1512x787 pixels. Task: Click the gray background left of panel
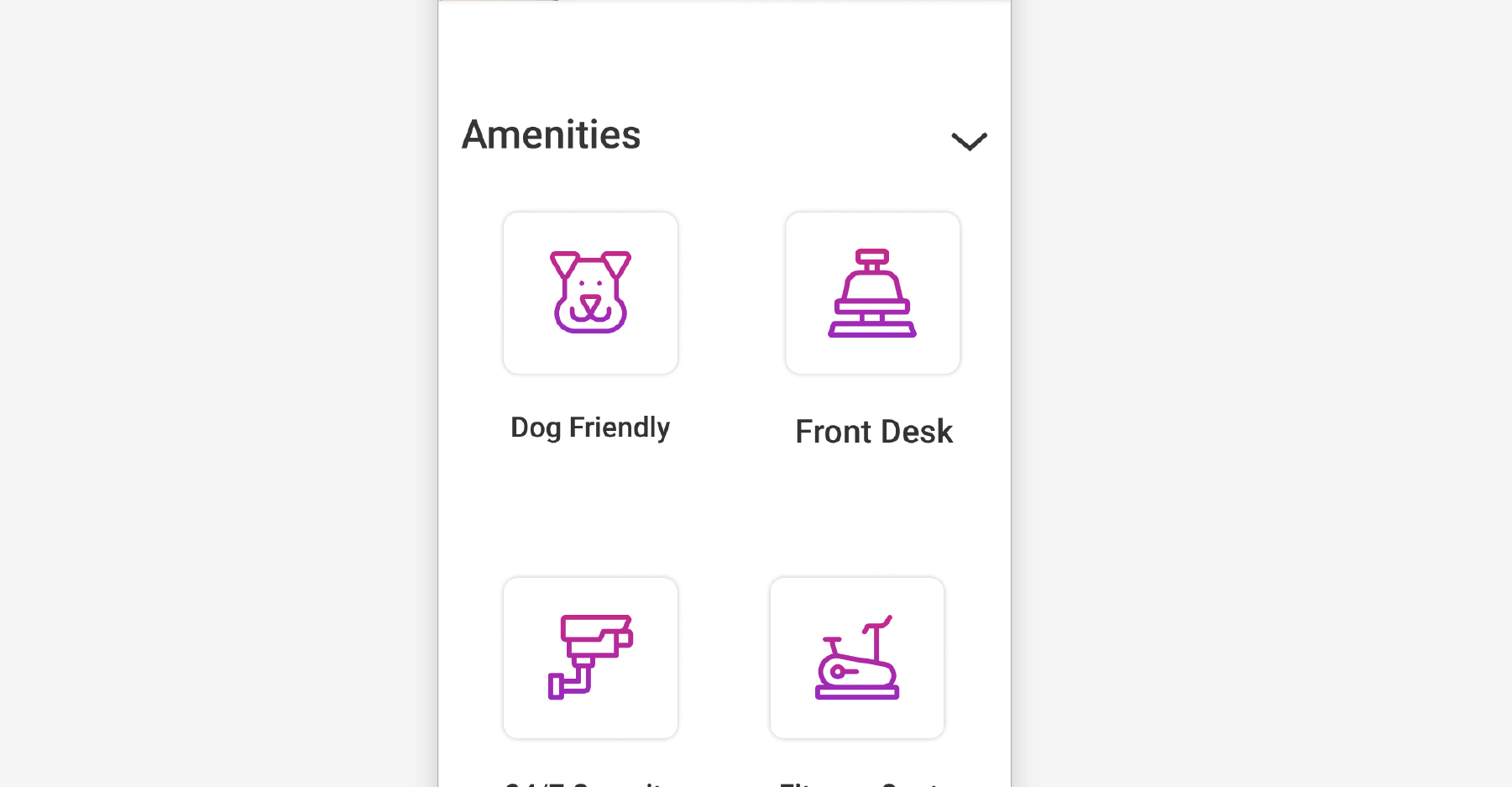[x=218, y=393]
